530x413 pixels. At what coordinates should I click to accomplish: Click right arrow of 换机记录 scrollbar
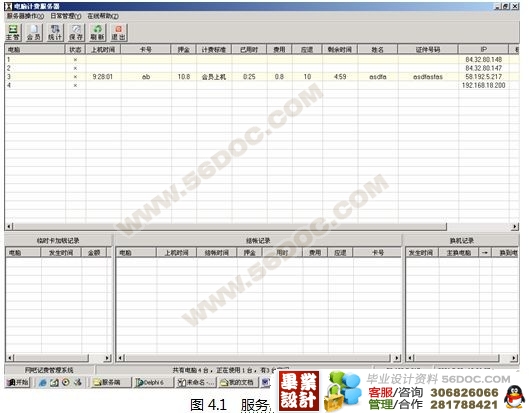[514, 358]
